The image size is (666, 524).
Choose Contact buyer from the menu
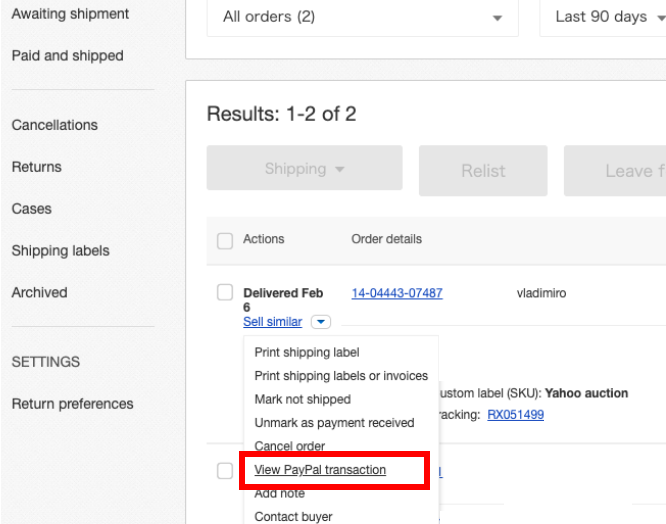coord(293,517)
